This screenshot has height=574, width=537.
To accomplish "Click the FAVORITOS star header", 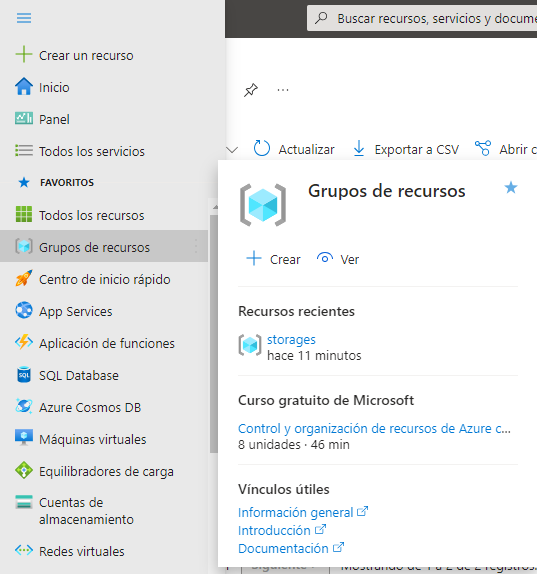I will pyautogui.click(x=24, y=182).
